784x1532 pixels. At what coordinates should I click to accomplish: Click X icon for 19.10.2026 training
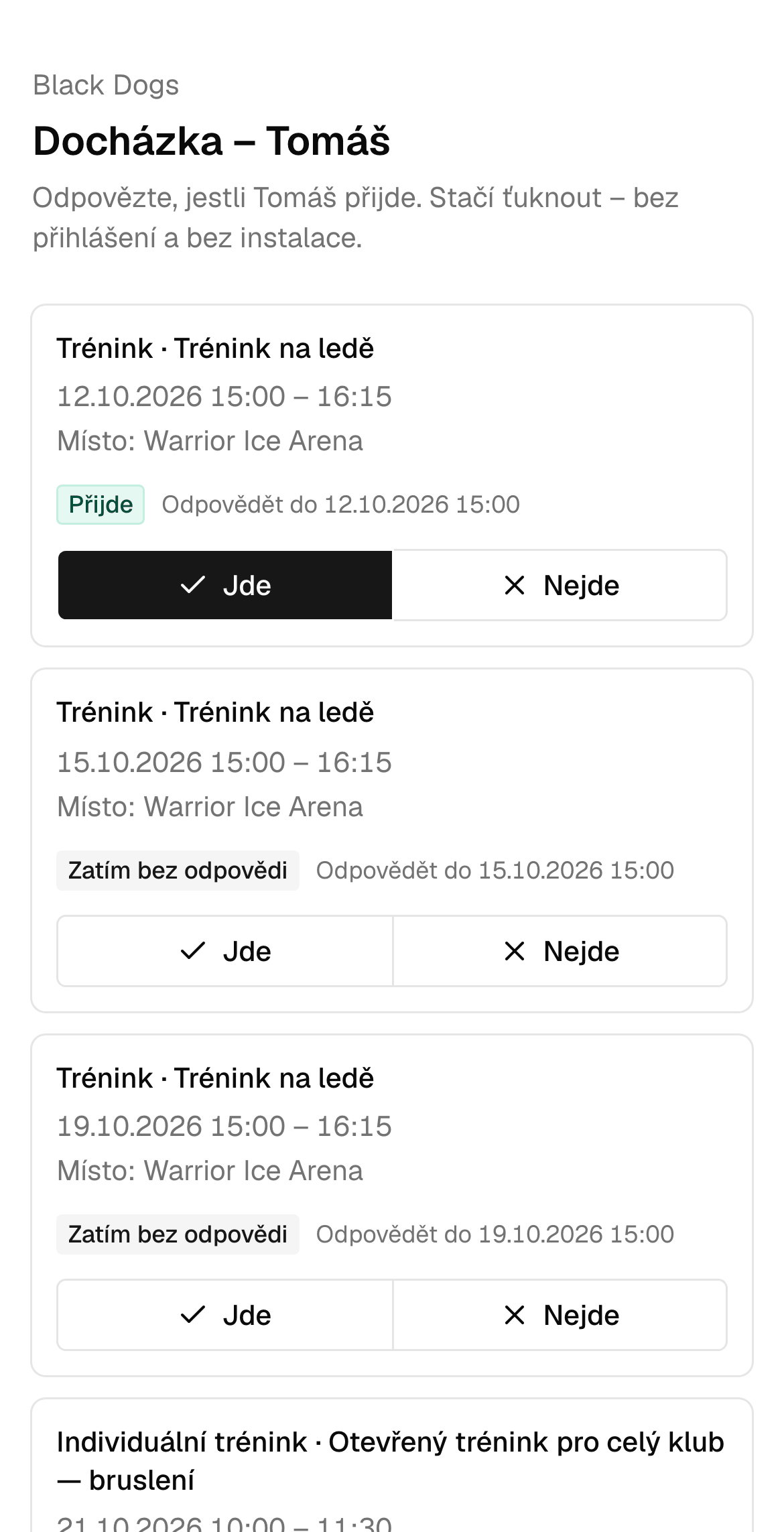514,1315
